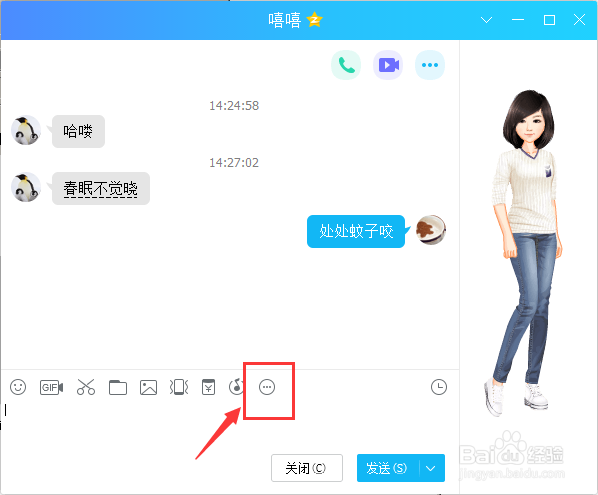
Task: Send a window shake with the phone-vibrate icon
Action: coord(179,387)
